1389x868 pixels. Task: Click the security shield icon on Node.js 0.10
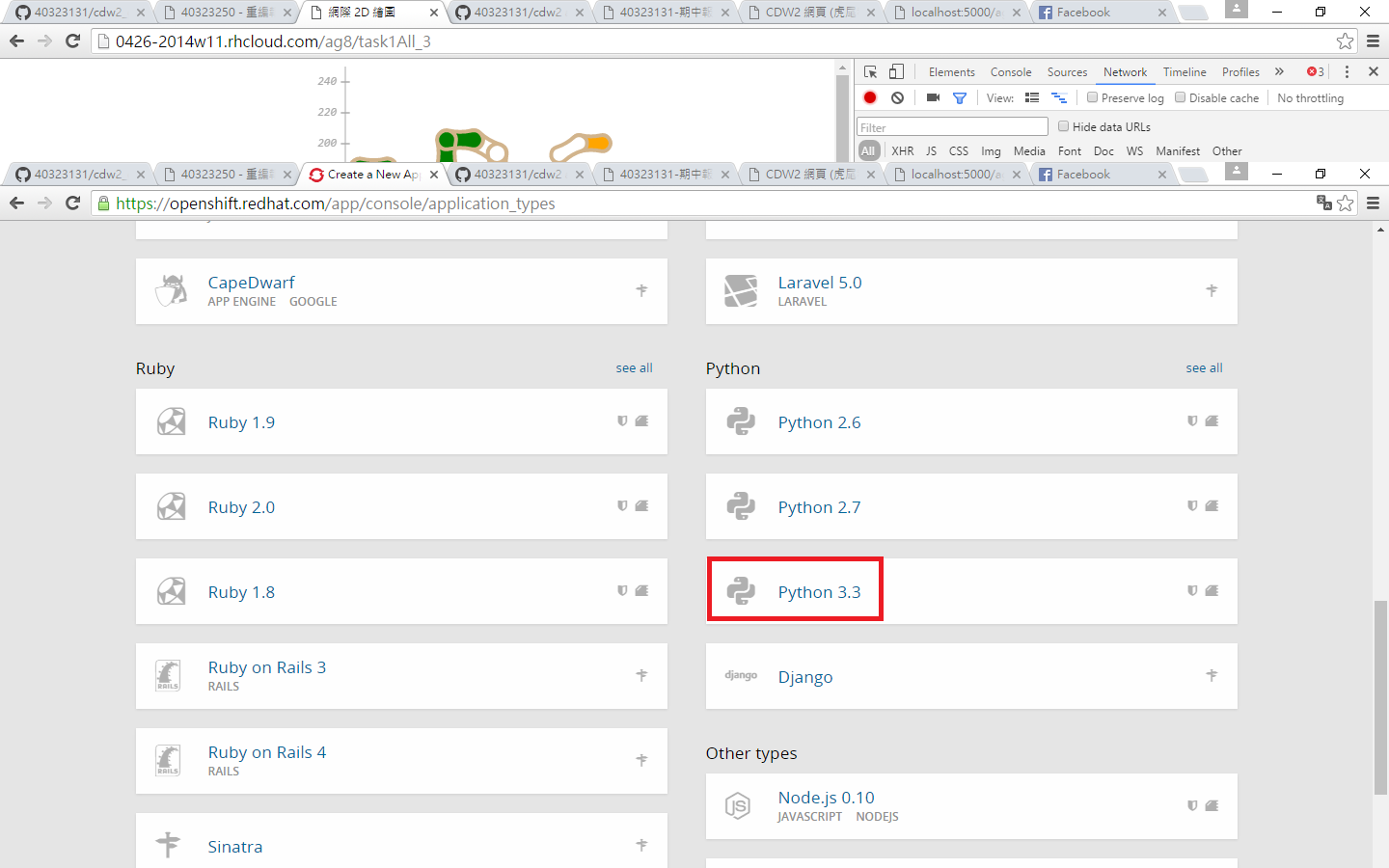1192,805
